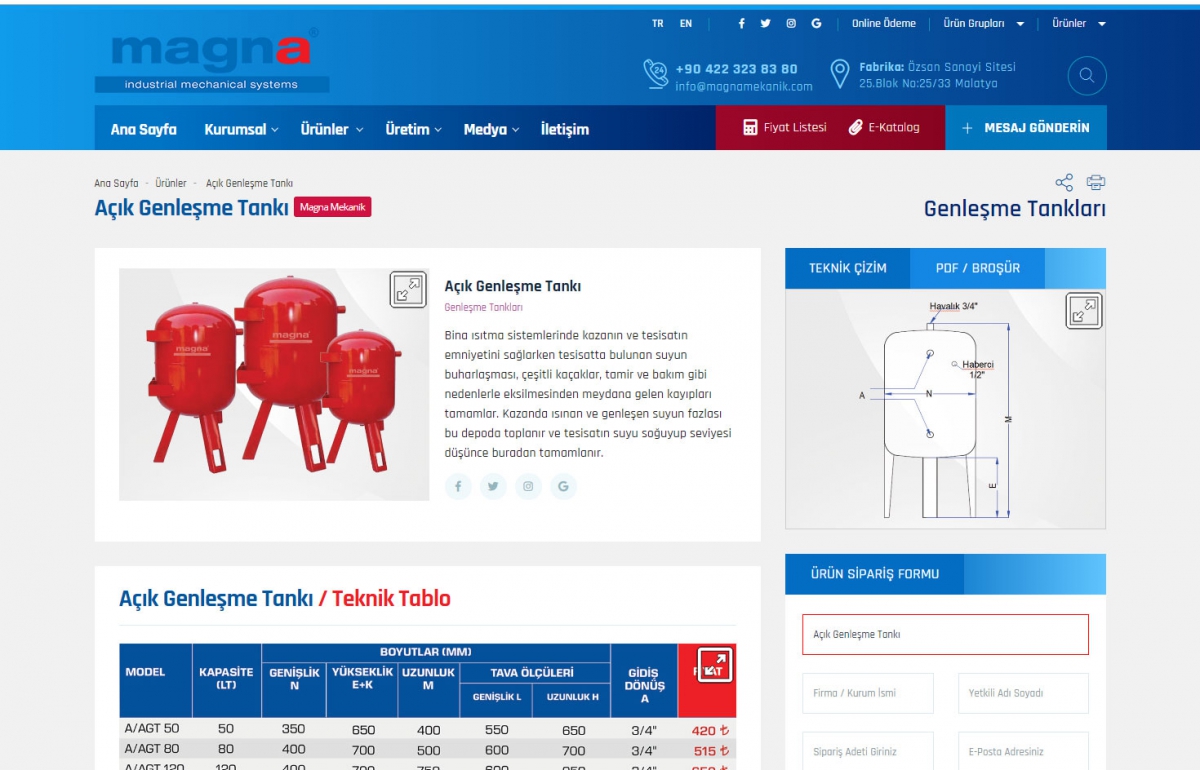Open Twitter from the top bar icons

(765, 22)
